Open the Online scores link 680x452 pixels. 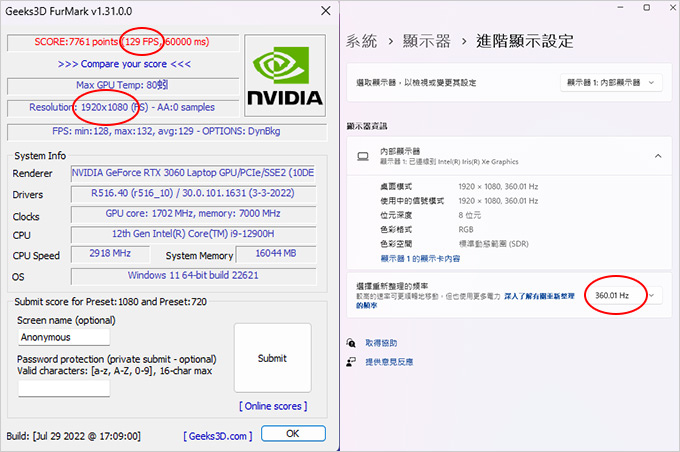pyautogui.click(x=273, y=406)
